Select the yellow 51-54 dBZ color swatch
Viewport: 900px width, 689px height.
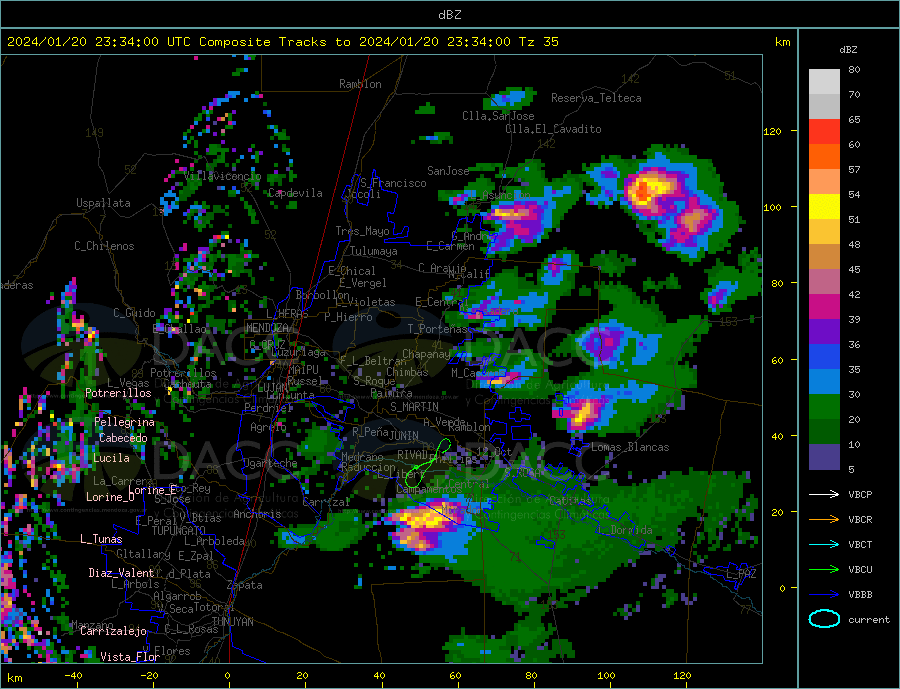824,207
